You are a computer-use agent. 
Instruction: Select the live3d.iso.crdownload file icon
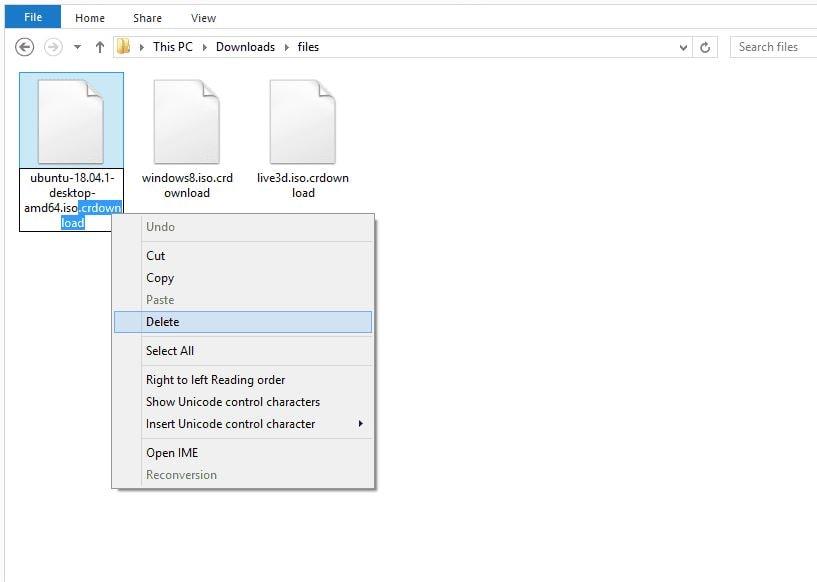[x=303, y=120]
